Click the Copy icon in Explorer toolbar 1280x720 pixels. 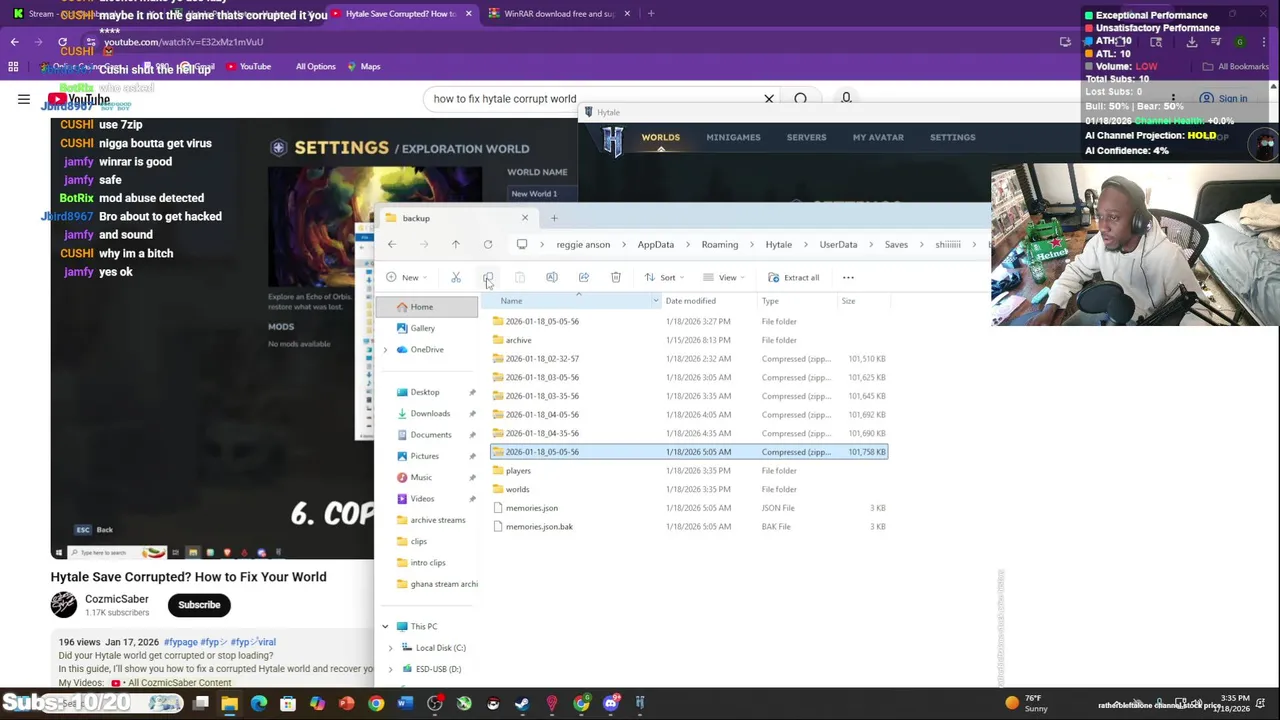pyautogui.click(x=488, y=277)
